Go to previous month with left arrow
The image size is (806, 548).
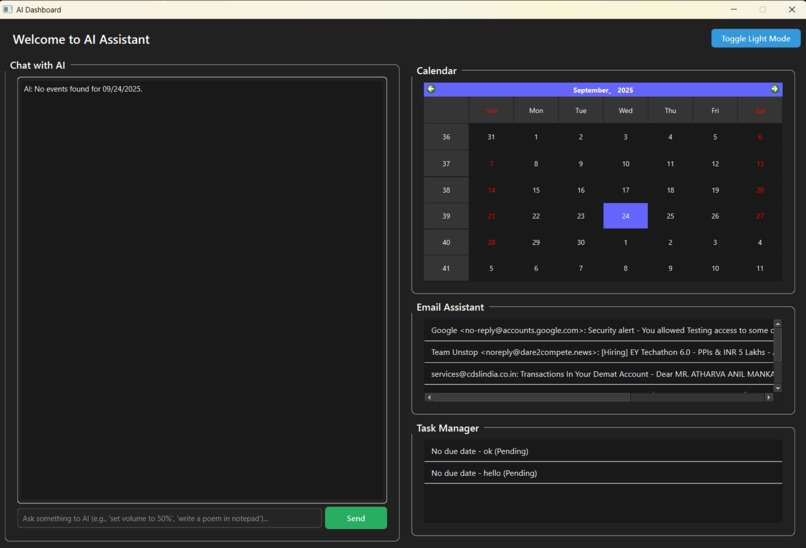pos(431,89)
